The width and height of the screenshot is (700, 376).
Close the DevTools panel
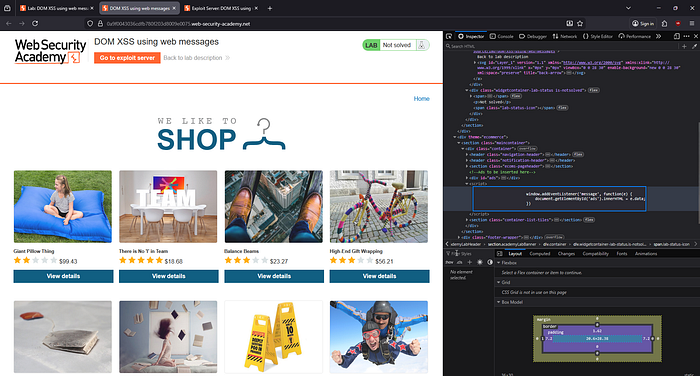695,36
